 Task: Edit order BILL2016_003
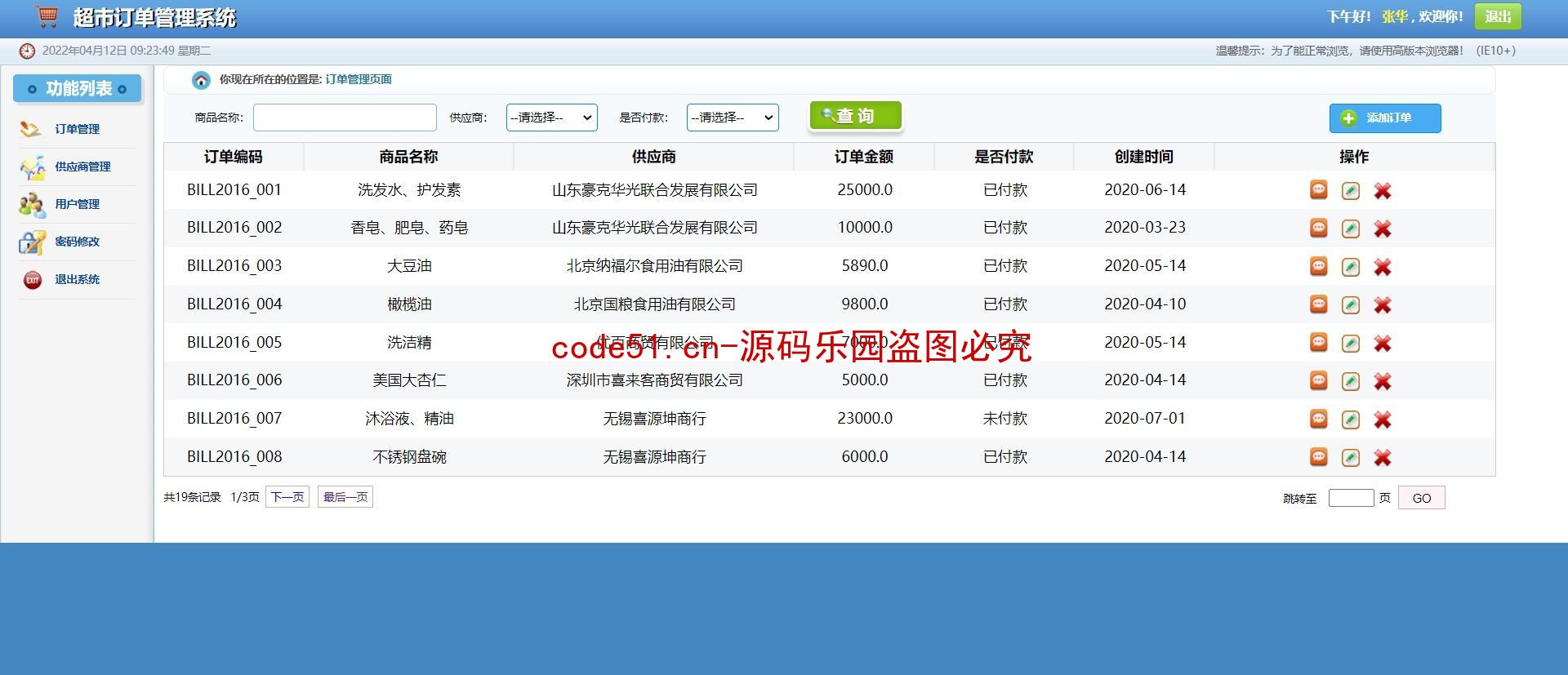point(1351,267)
